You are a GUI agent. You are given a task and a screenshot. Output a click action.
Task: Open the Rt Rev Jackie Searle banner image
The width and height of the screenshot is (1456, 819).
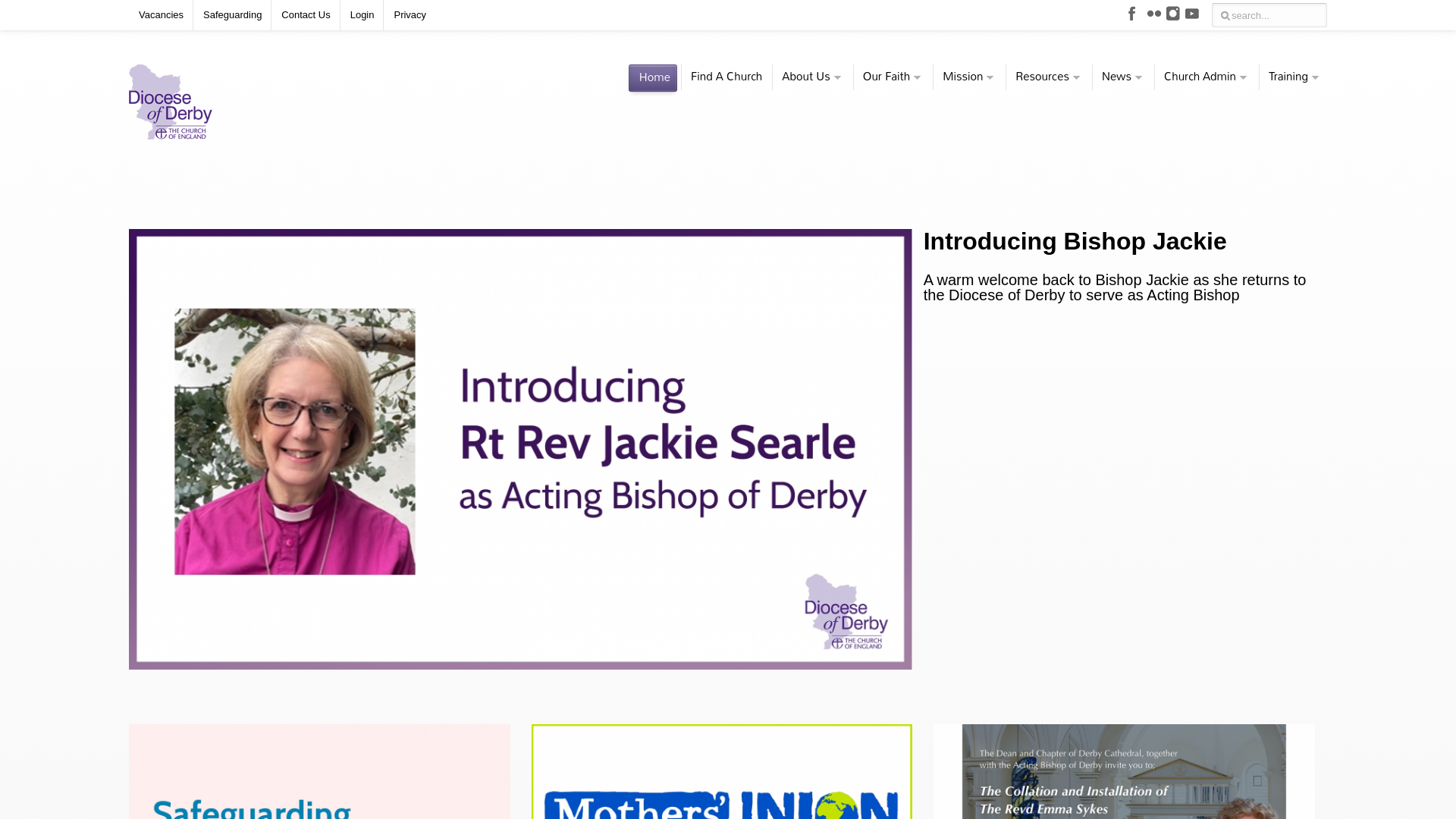point(520,449)
